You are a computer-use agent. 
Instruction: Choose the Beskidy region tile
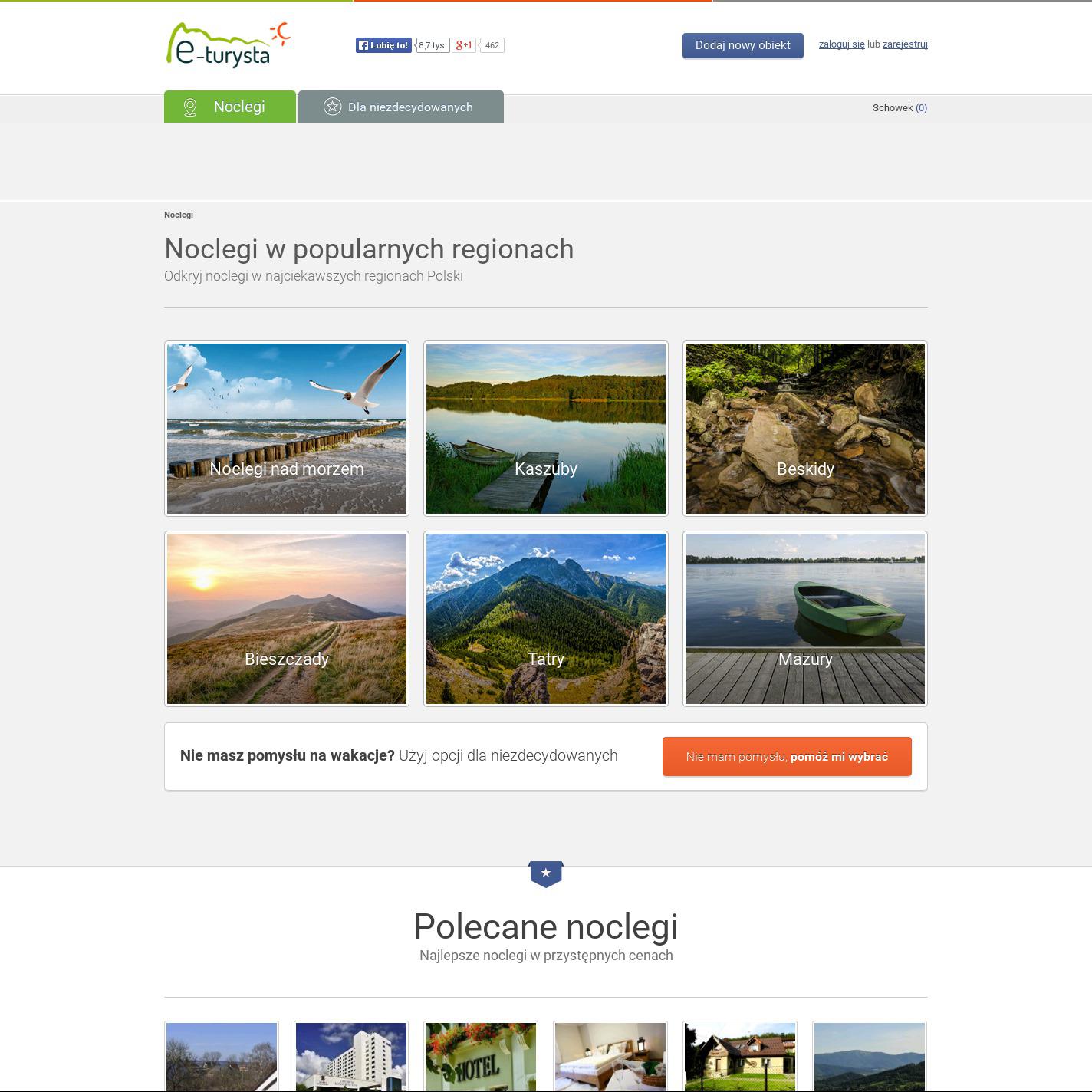[x=805, y=429]
